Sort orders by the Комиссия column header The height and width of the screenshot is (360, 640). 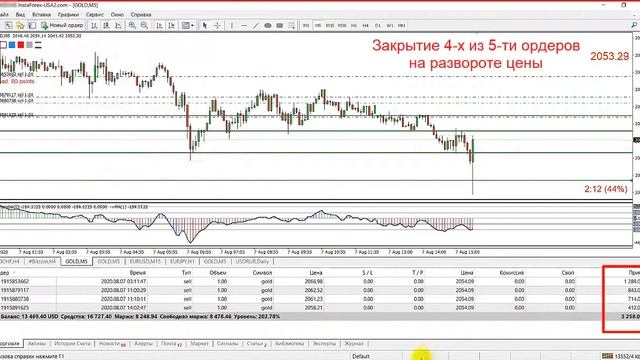[x=511, y=273]
